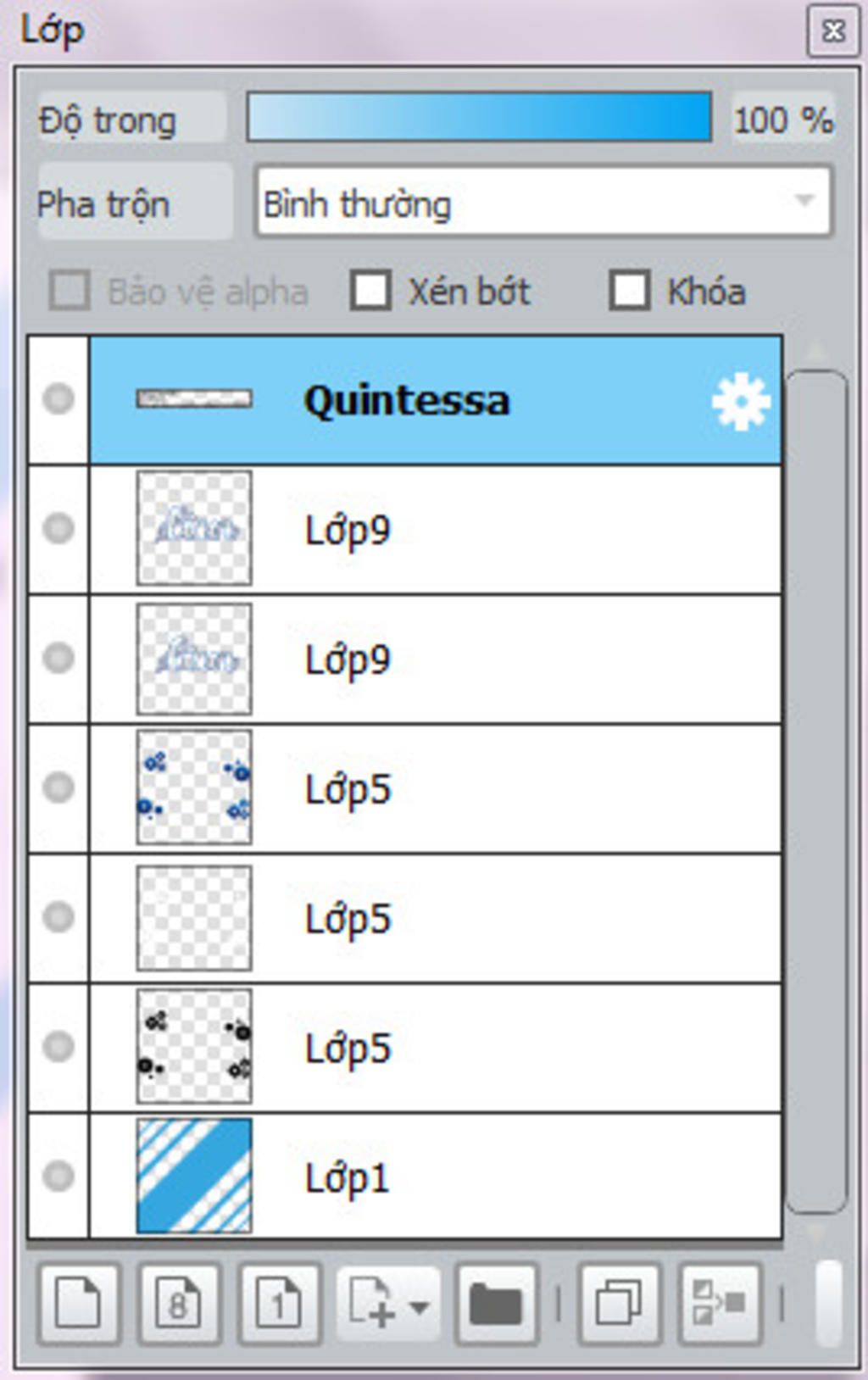This screenshot has height=1380, width=868.
Task: Create a new layer folder
Action: tap(496, 1303)
